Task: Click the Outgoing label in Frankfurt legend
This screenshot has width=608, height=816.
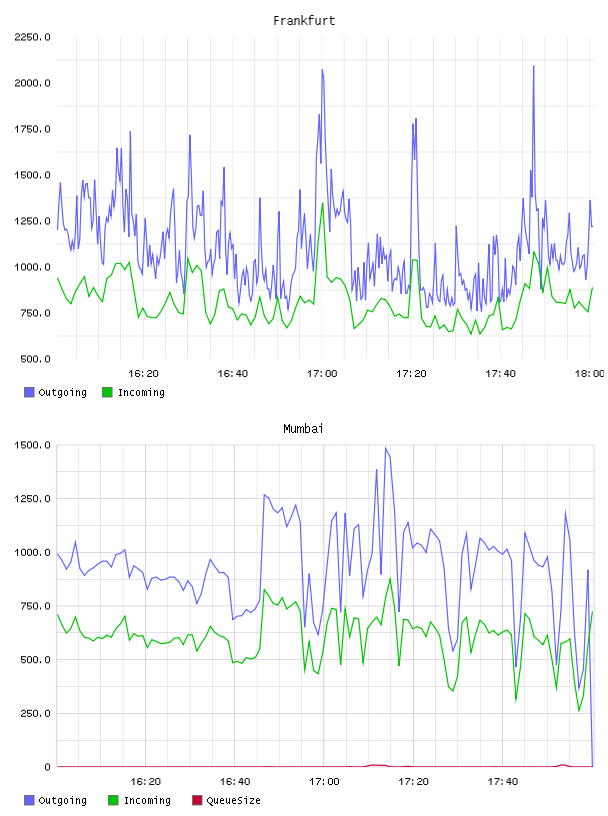Action: (62, 392)
